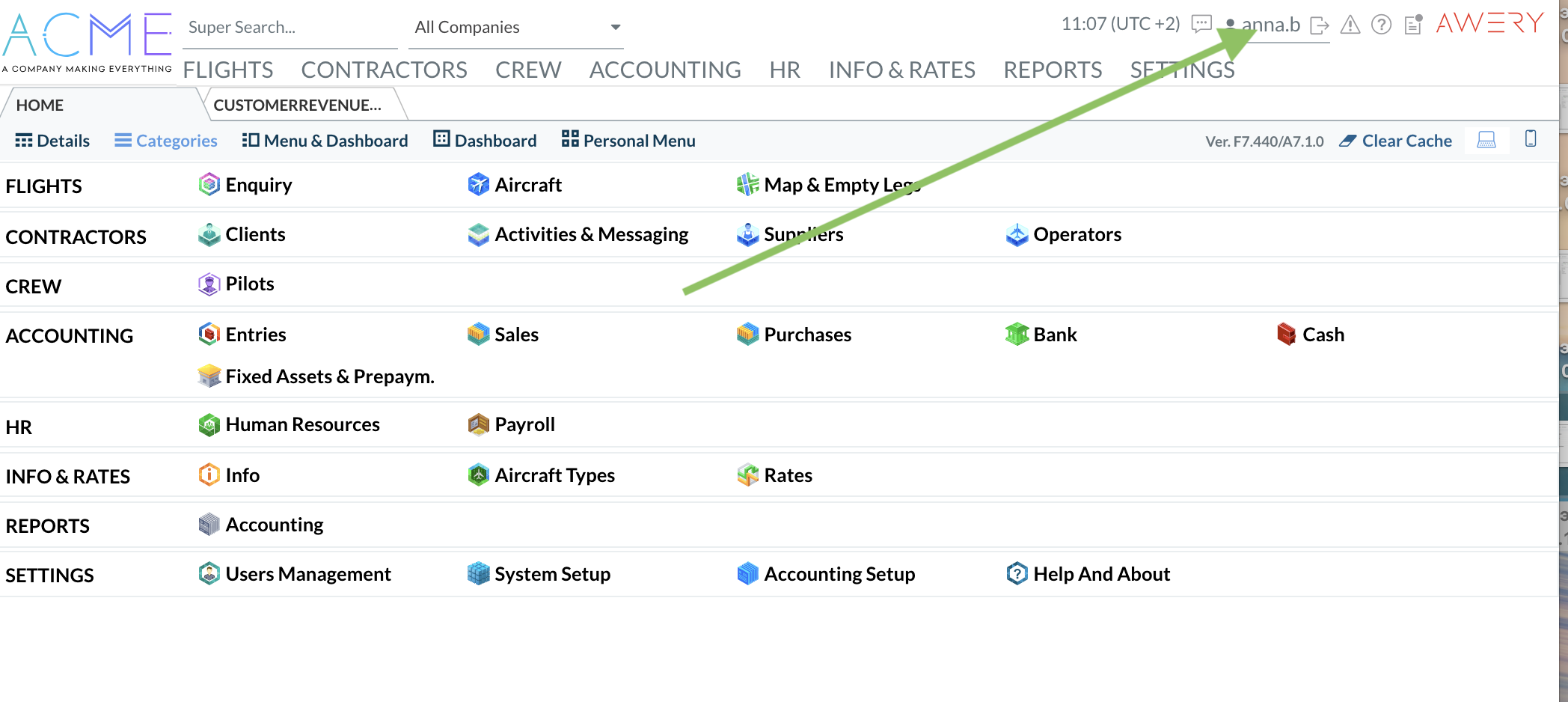This screenshot has width=1568, height=702.
Task: Open the INFO & RATES top menu
Action: tap(901, 70)
